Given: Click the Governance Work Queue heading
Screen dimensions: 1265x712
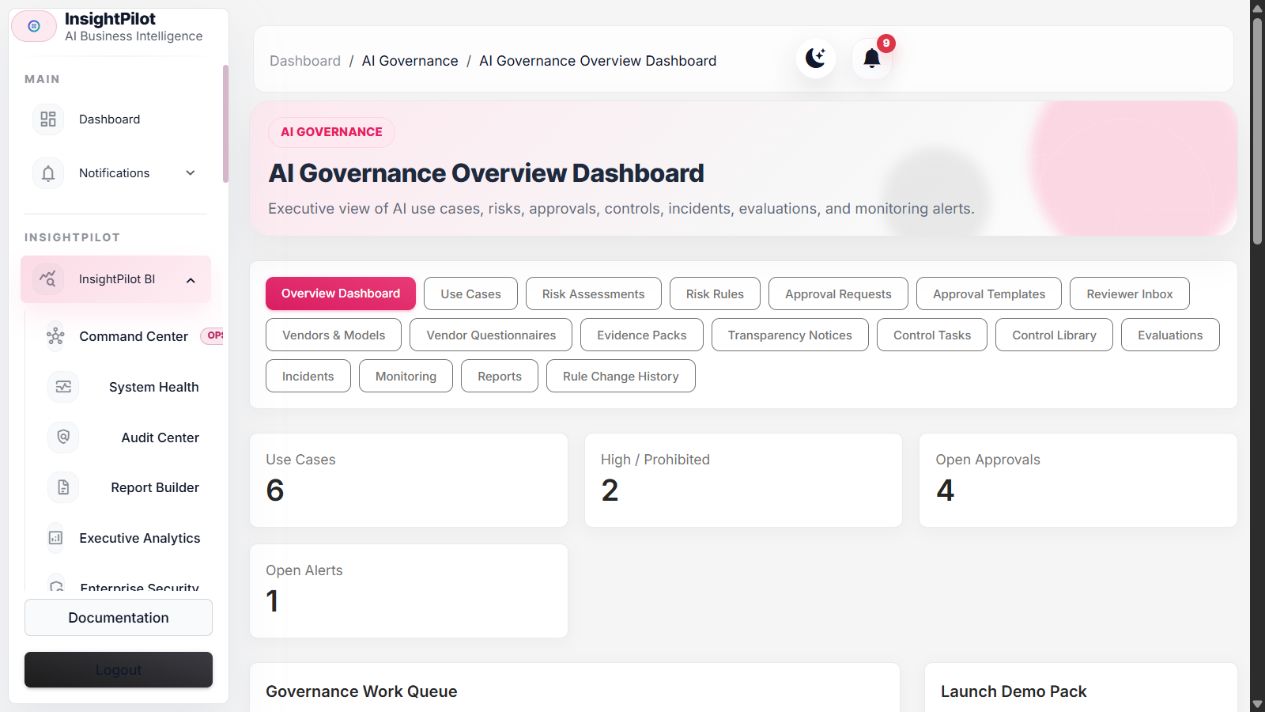Looking at the screenshot, I should (x=361, y=691).
